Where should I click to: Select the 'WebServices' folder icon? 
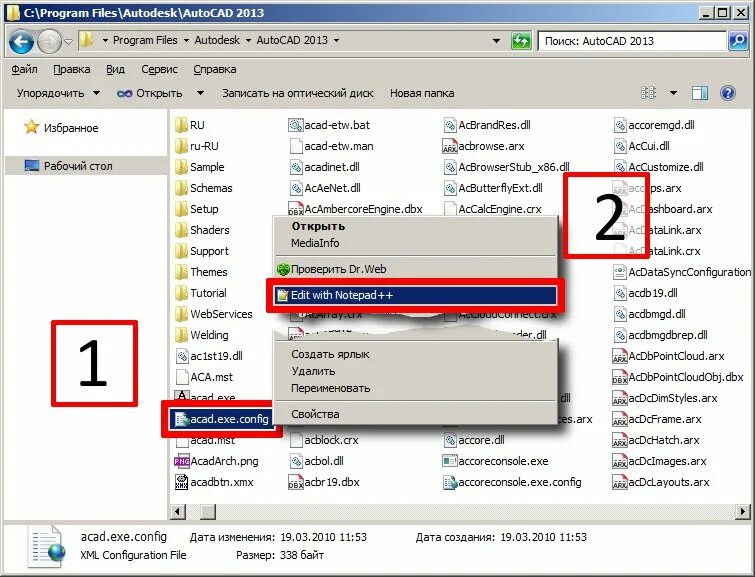point(181,314)
